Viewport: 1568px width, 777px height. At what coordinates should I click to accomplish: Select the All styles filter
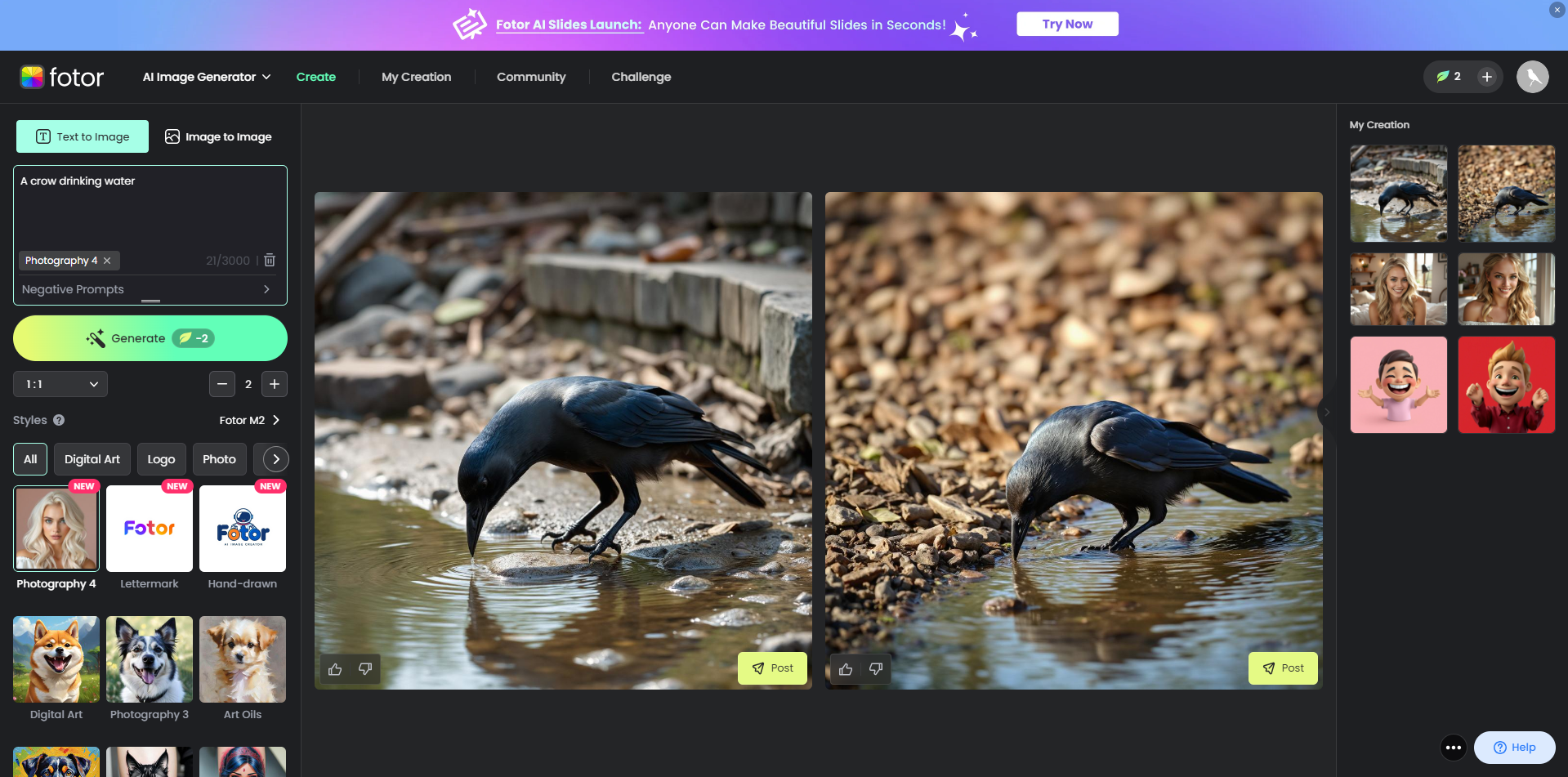point(30,459)
